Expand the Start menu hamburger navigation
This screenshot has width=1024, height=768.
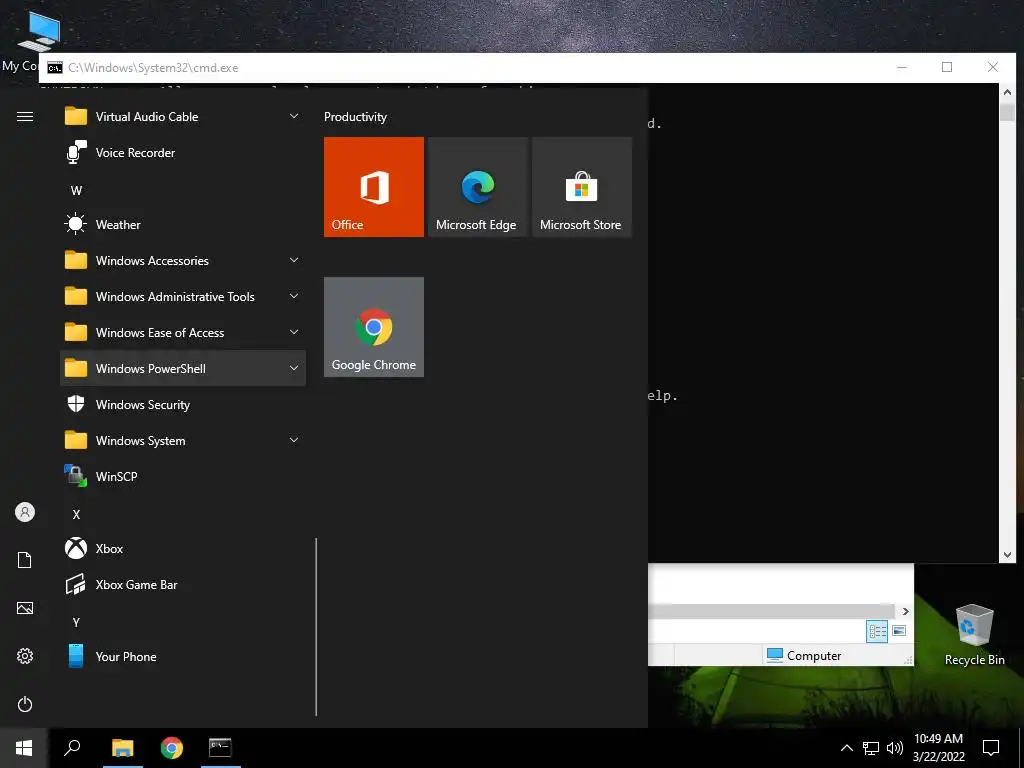[x=25, y=116]
